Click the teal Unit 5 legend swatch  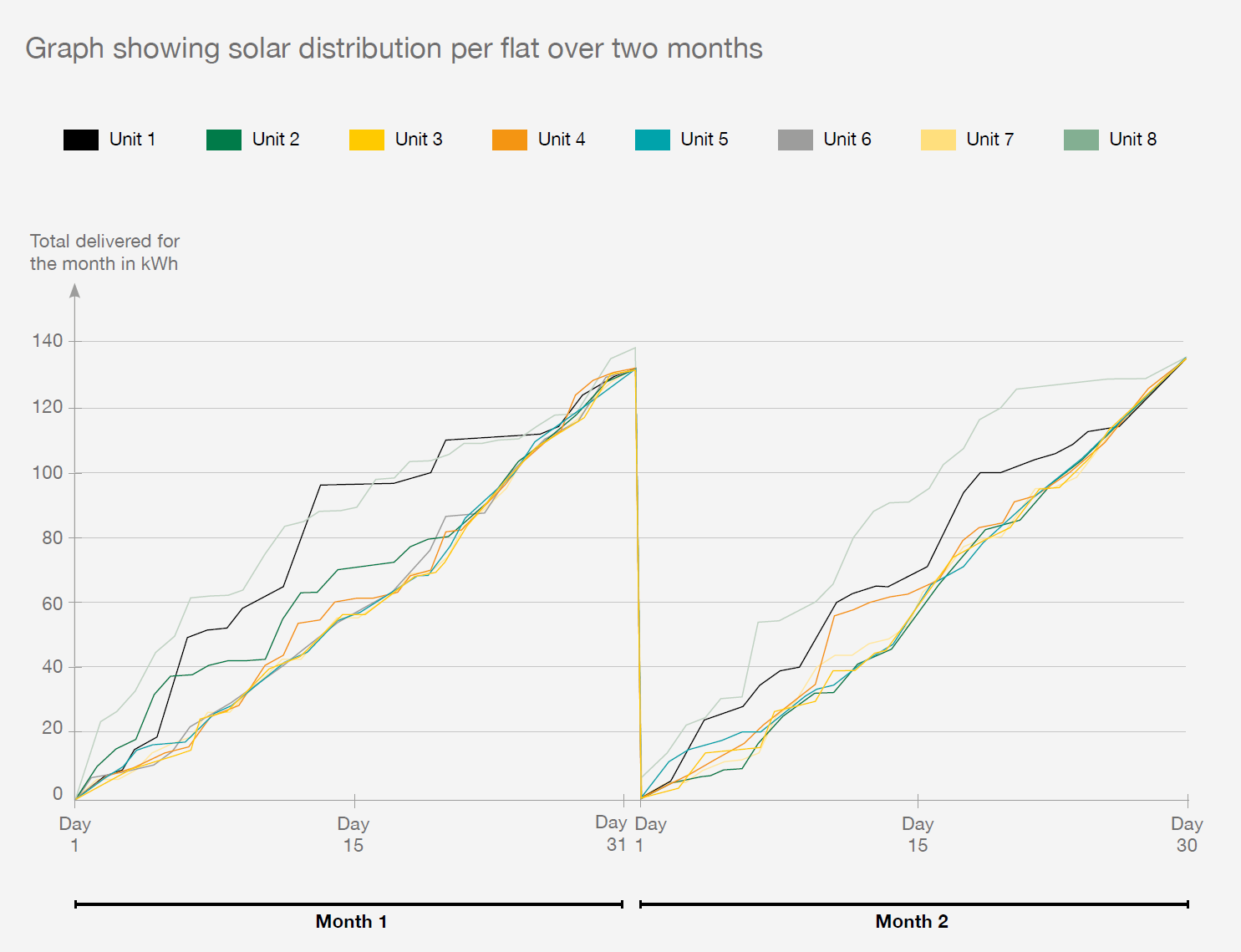coord(652,140)
